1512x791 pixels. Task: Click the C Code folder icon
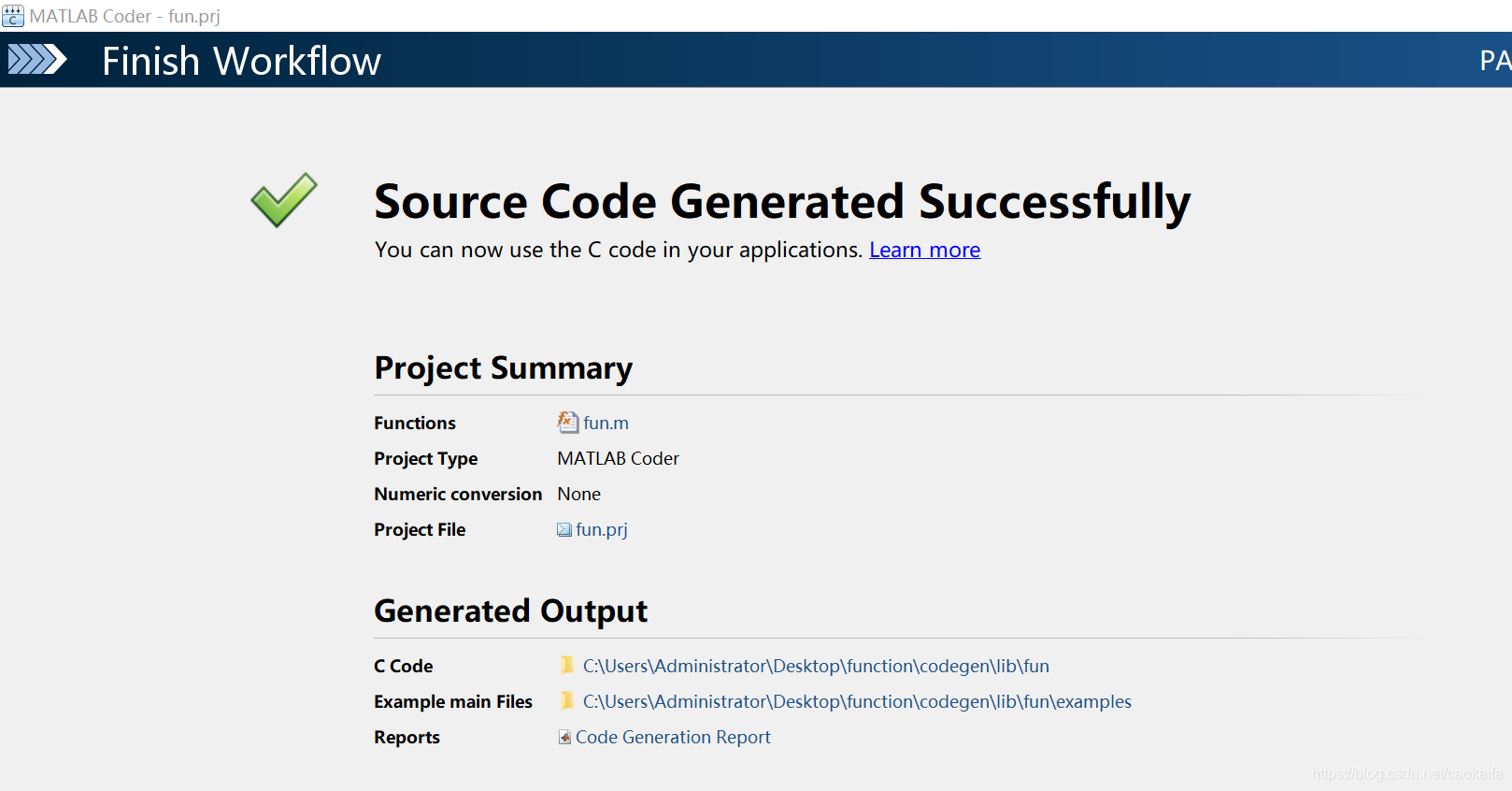(x=566, y=665)
